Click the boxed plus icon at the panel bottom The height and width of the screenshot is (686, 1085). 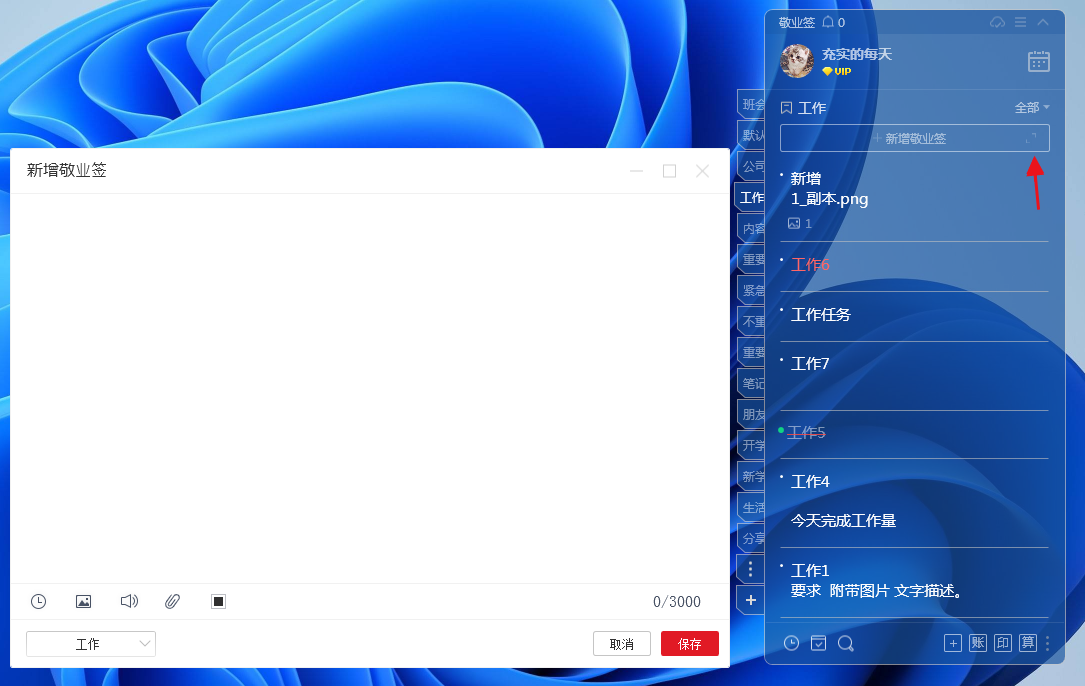coord(953,643)
